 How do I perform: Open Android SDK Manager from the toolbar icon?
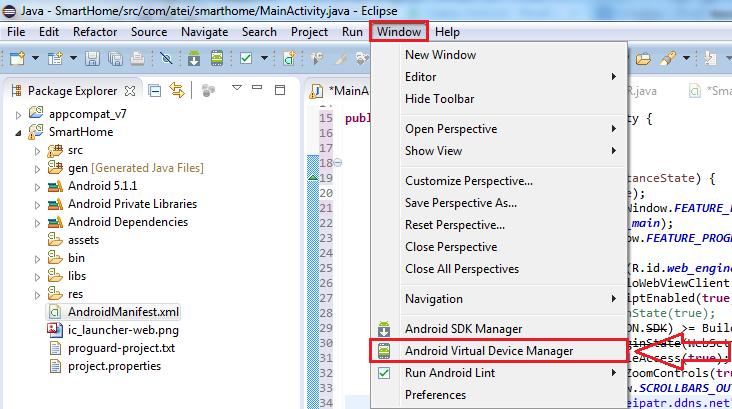(x=194, y=58)
